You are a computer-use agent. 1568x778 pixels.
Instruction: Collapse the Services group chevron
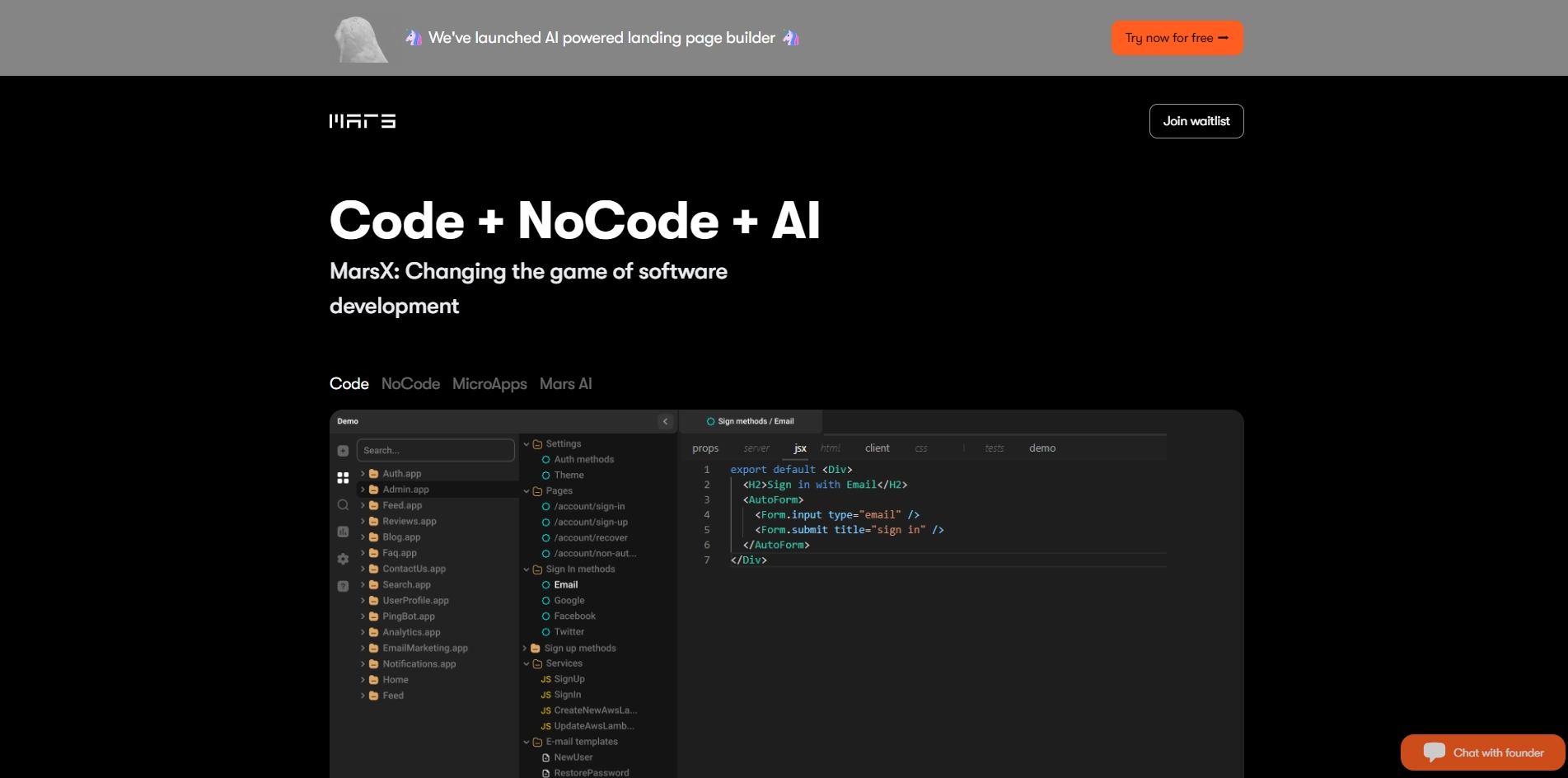click(x=527, y=663)
